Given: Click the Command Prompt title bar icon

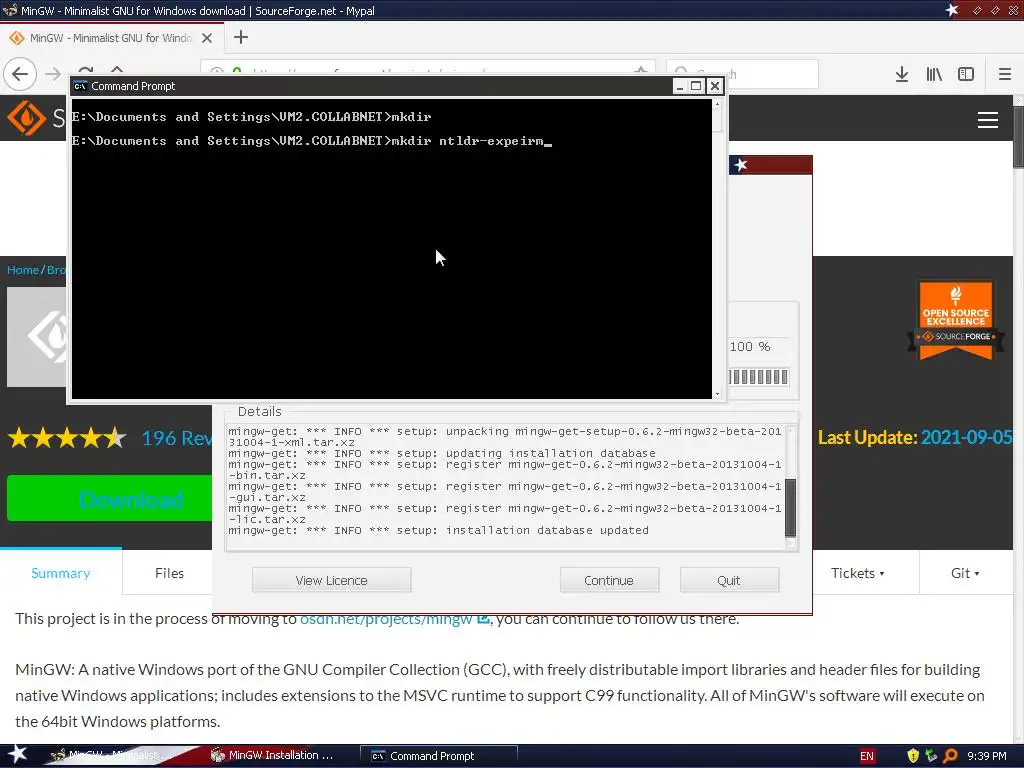Looking at the screenshot, I should pos(80,86).
